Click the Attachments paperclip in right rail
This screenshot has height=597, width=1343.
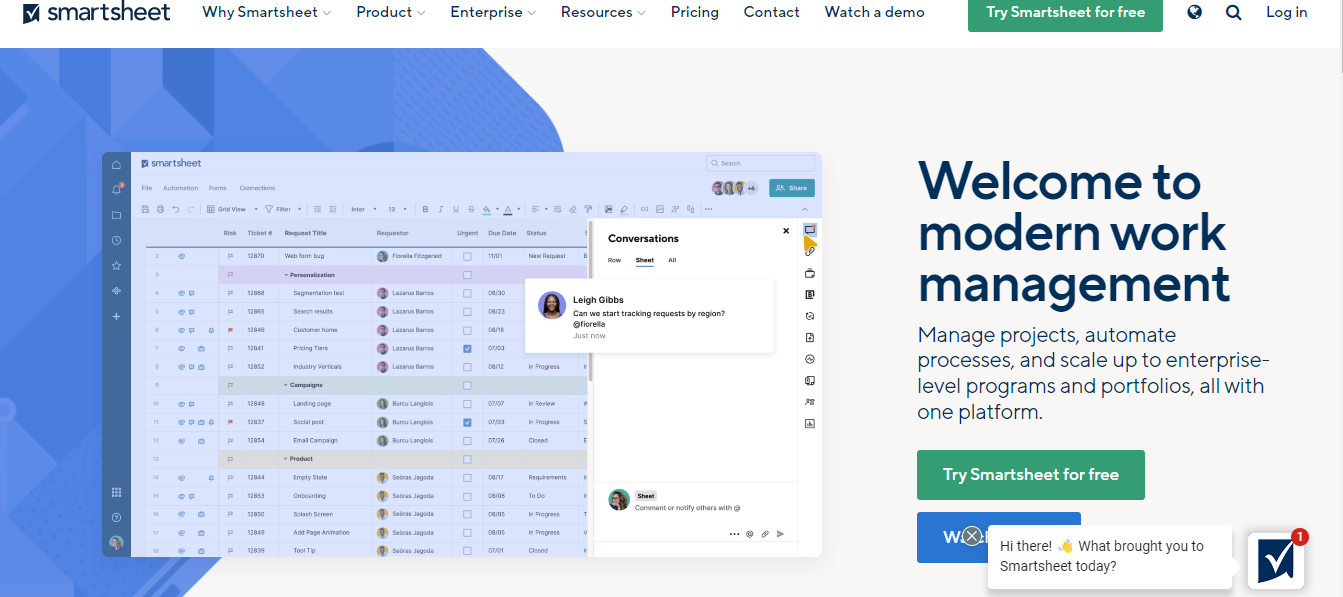coord(810,251)
